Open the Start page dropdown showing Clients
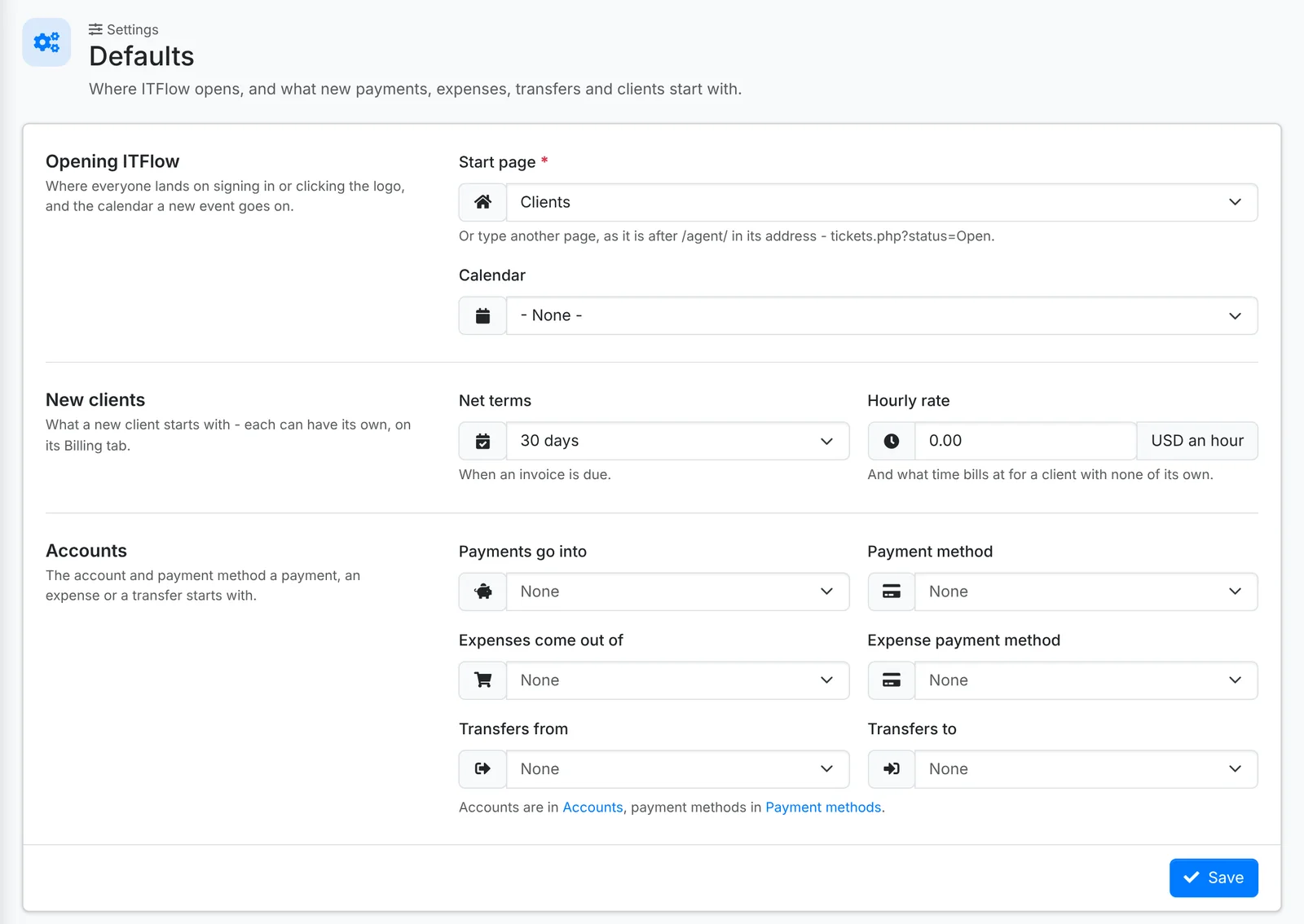The width and height of the screenshot is (1304, 924). [882, 202]
